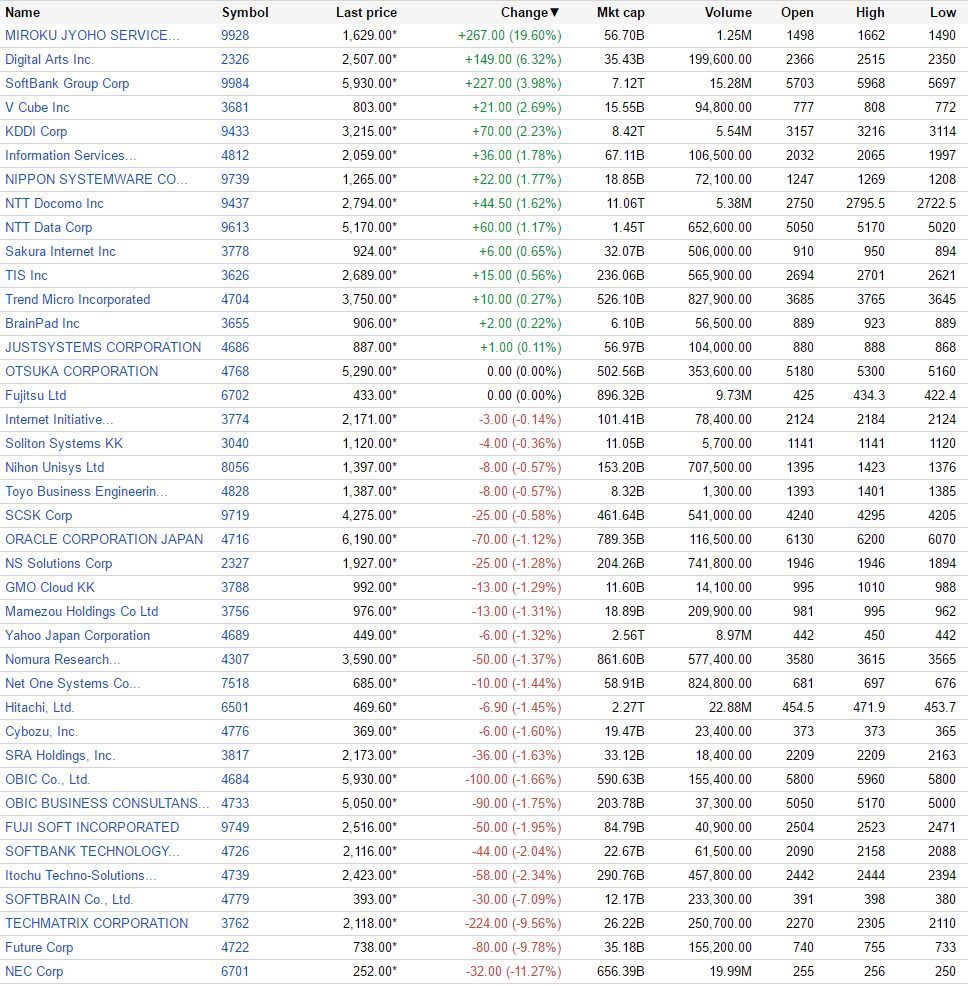The width and height of the screenshot is (968, 986).
Task: Open TIS Inc link
Action: [x=26, y=275]
